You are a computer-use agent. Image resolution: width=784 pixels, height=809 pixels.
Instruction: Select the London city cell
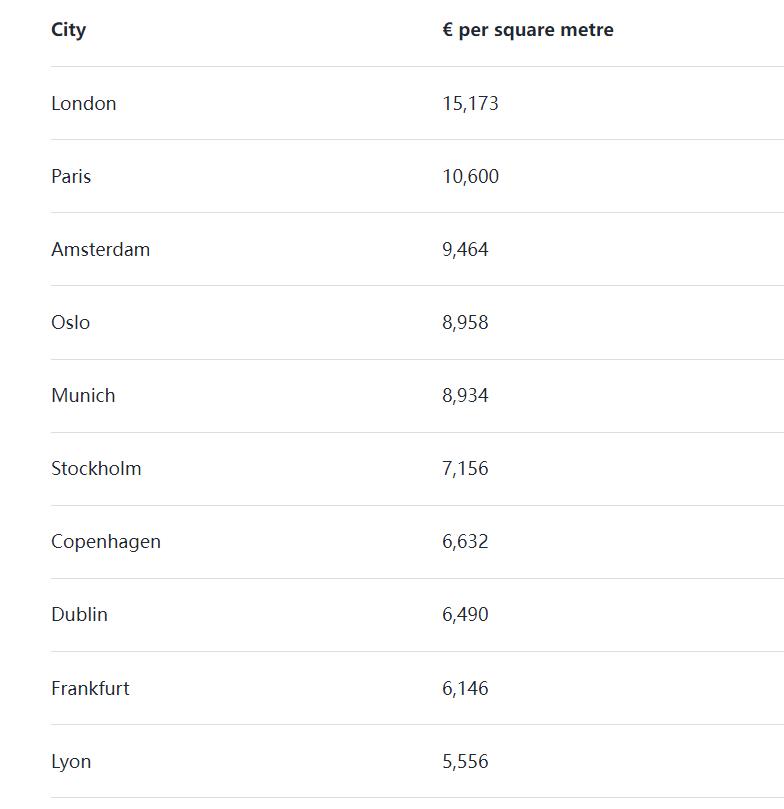[x=84, y=104]
